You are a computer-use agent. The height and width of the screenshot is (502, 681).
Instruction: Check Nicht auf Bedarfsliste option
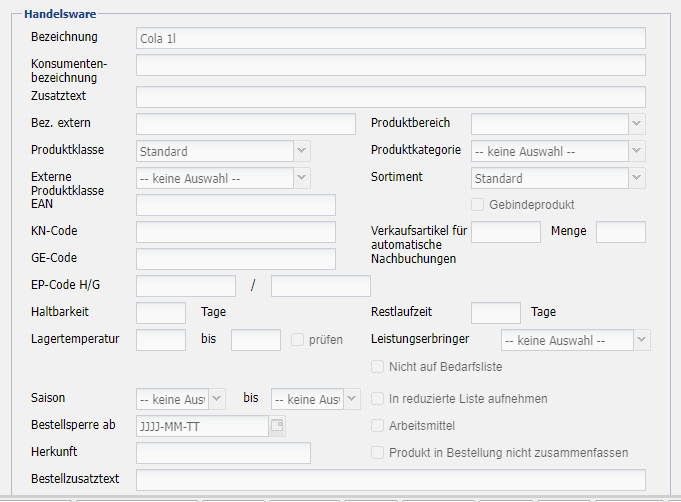(378, 367)
